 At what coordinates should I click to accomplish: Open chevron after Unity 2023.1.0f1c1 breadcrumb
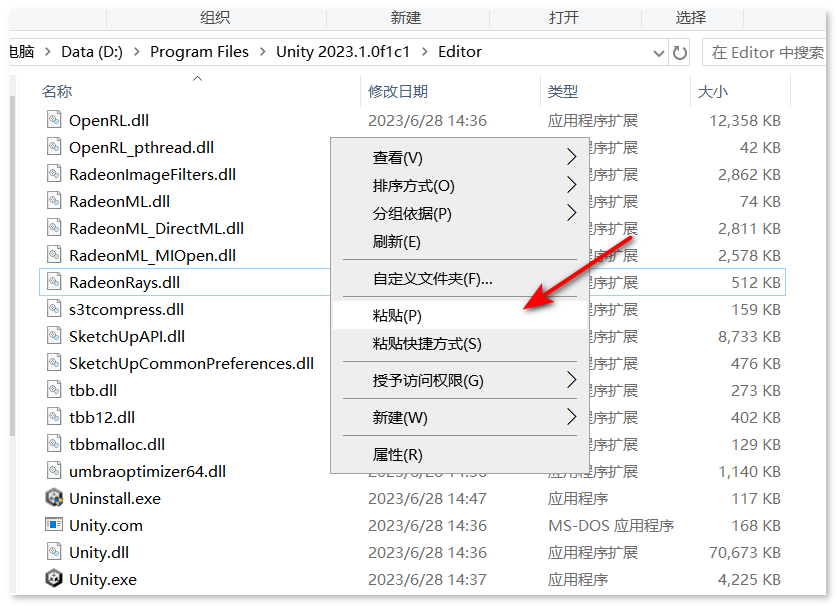click(x=424, y=52)
